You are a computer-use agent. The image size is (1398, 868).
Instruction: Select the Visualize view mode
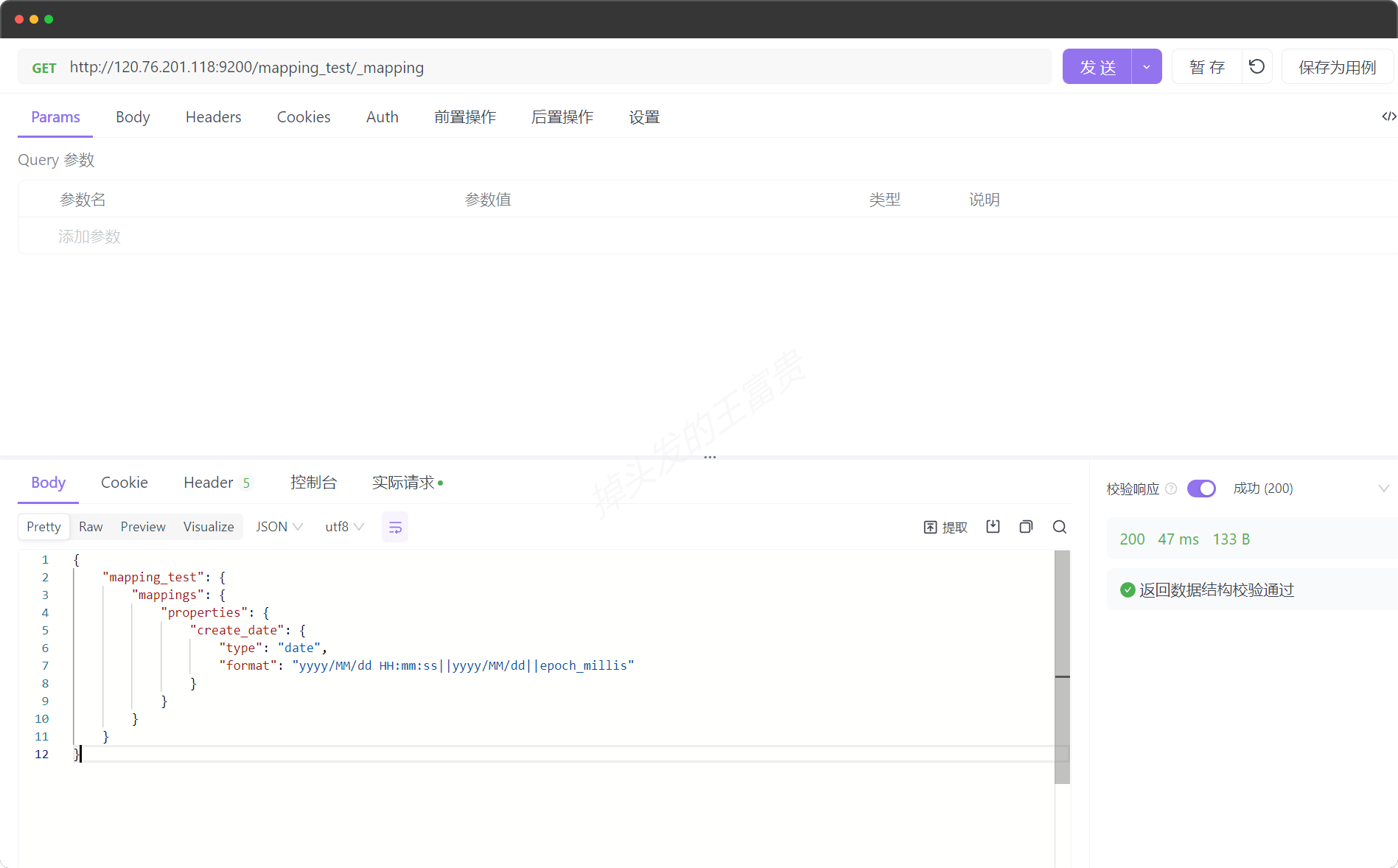209,527
